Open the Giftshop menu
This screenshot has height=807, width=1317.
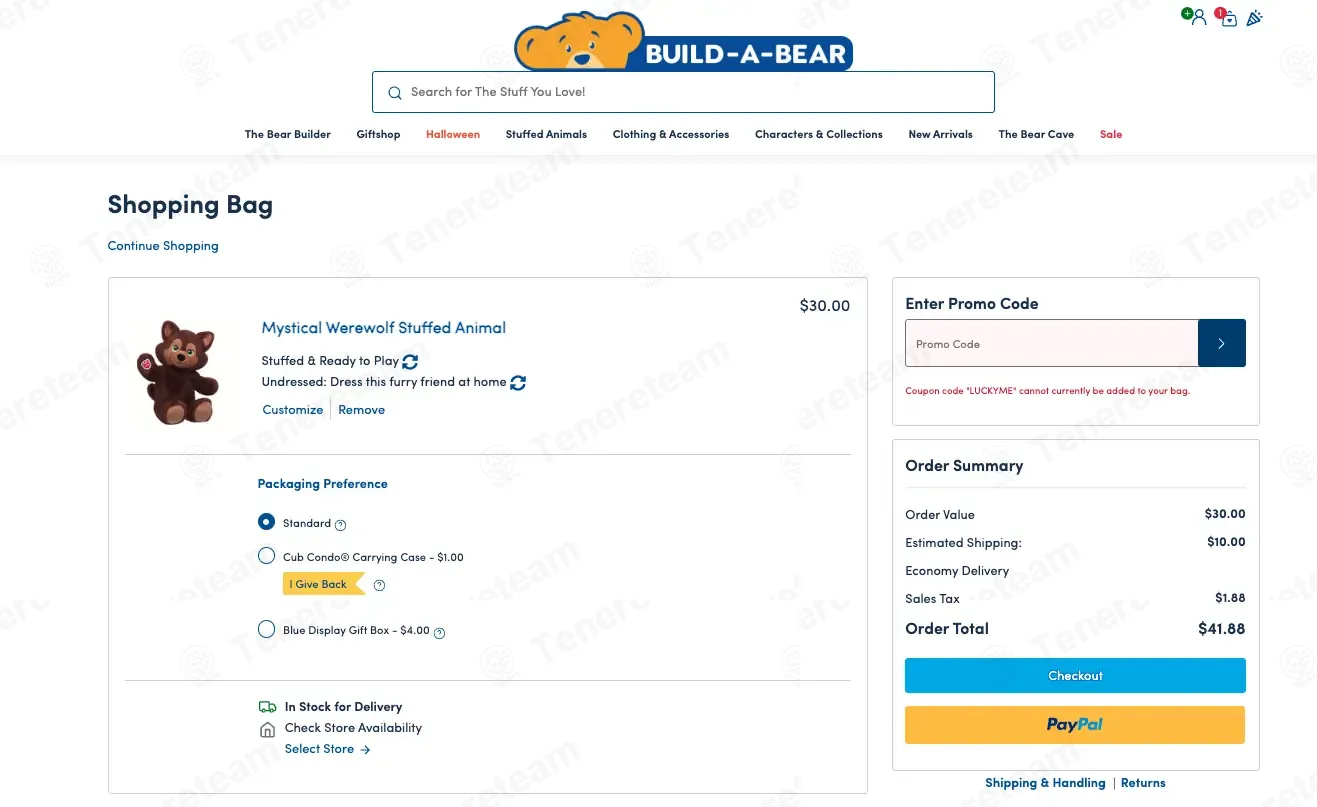point(378,134)
